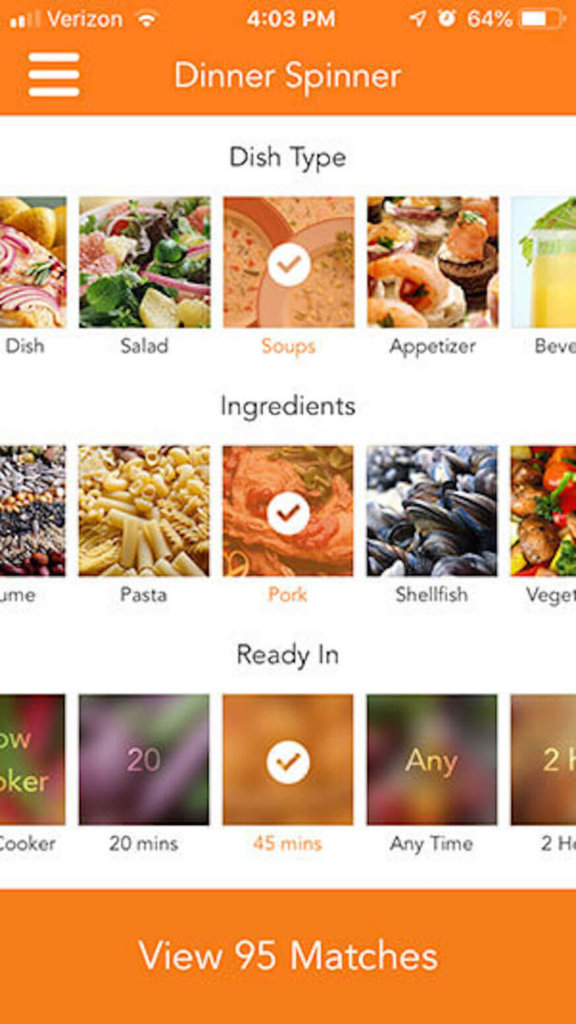Open the Dinner Spinner title bar
The width and height of the screenshot is (576, 1024).
[x=288, y=74]
